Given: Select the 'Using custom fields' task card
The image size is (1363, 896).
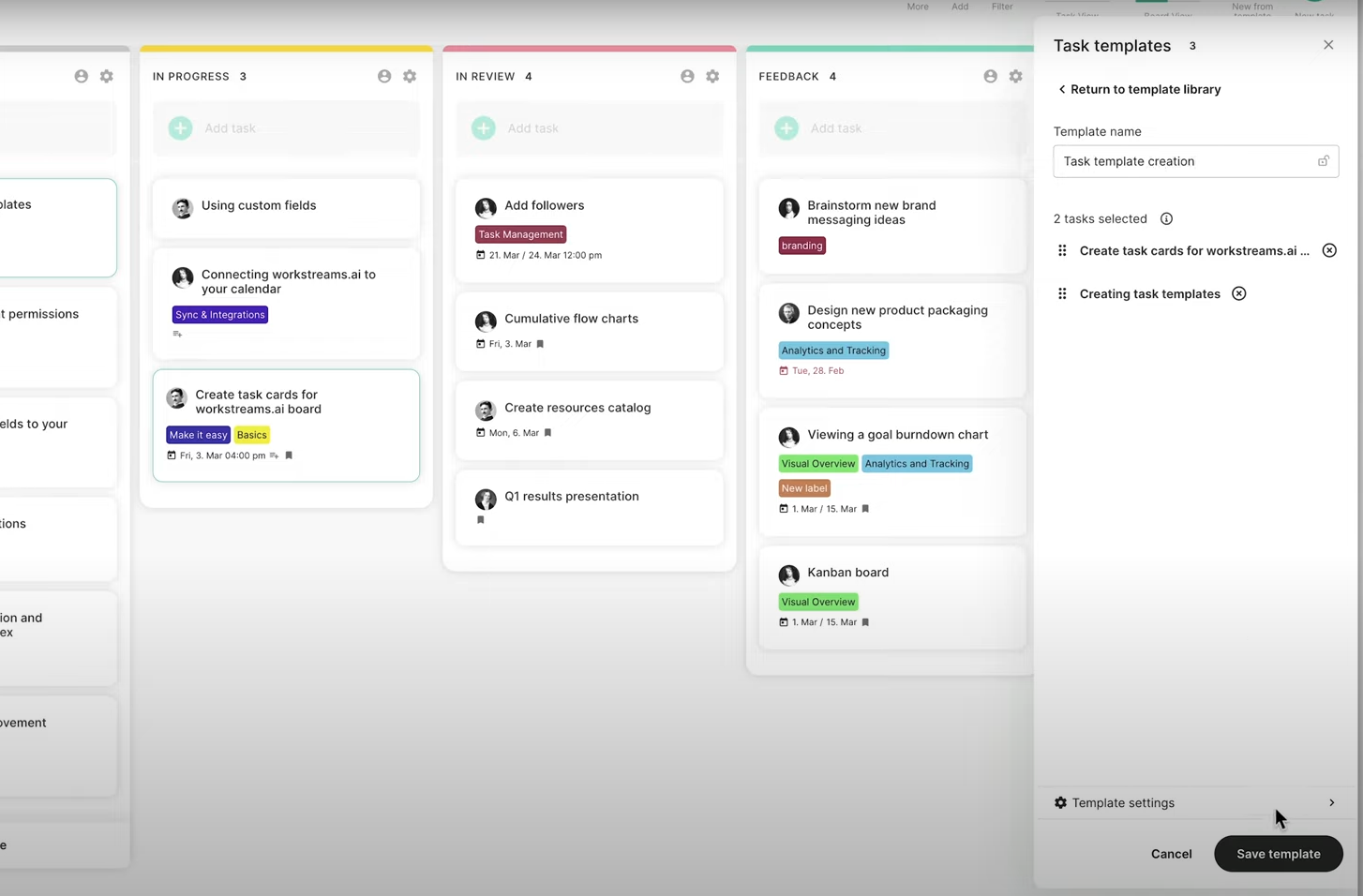Looking at the screenshot, I should pos(286,206).
